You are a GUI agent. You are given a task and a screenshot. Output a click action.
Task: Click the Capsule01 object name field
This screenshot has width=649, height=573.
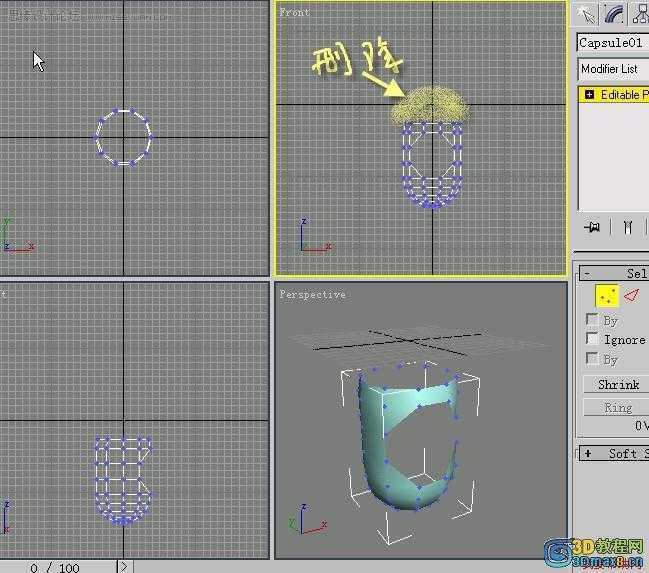pos(613,43)
